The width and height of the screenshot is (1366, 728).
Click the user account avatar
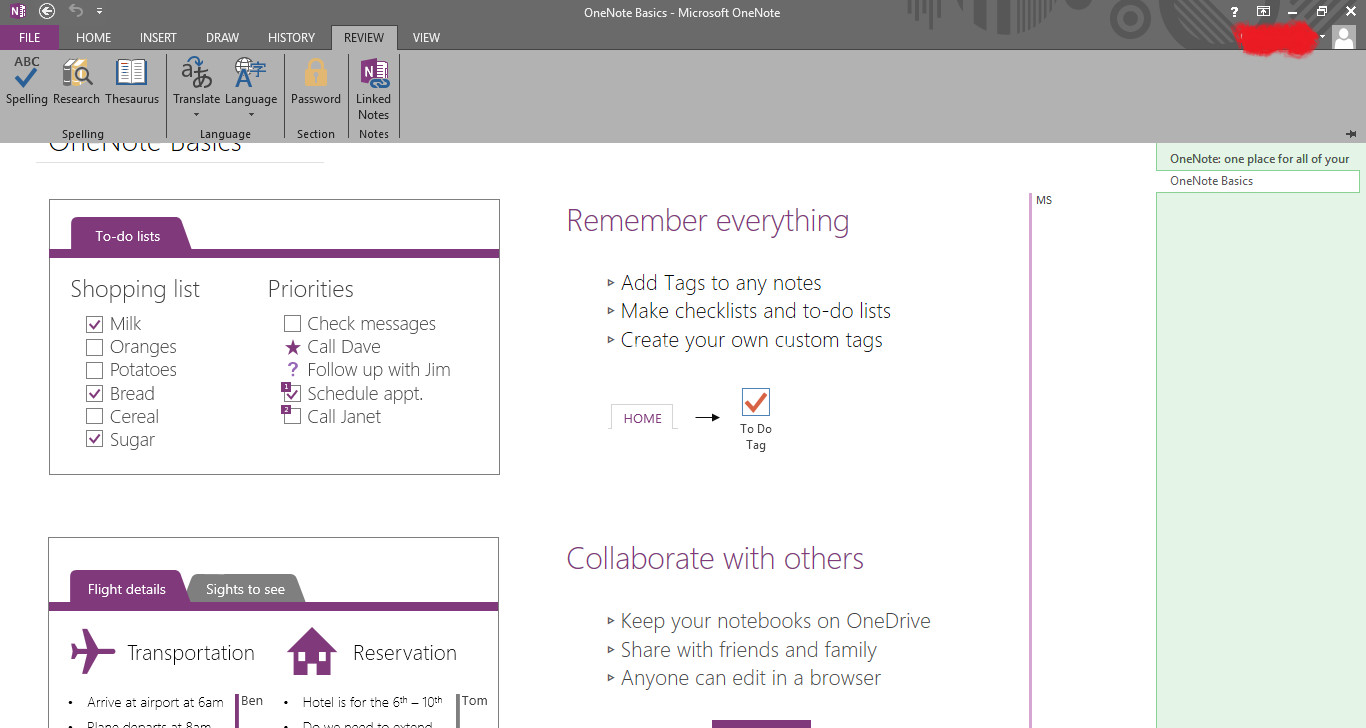1344,37
